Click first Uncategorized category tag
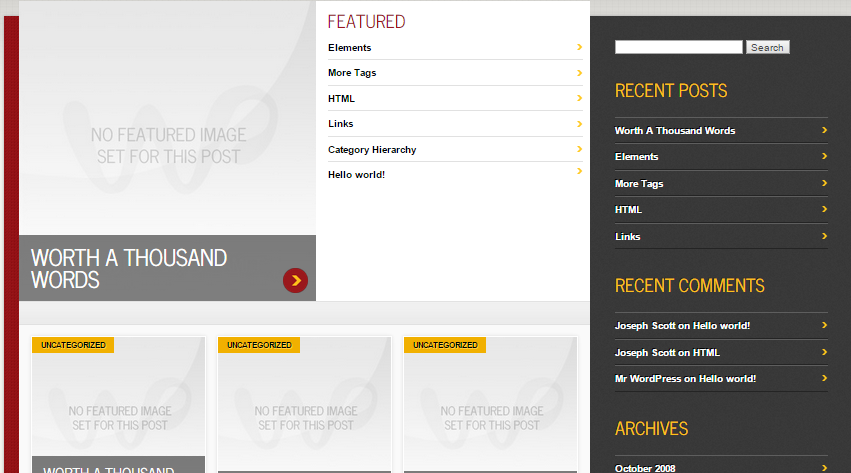The height and width of the screenshot is (473, 851). coord(73,345)
